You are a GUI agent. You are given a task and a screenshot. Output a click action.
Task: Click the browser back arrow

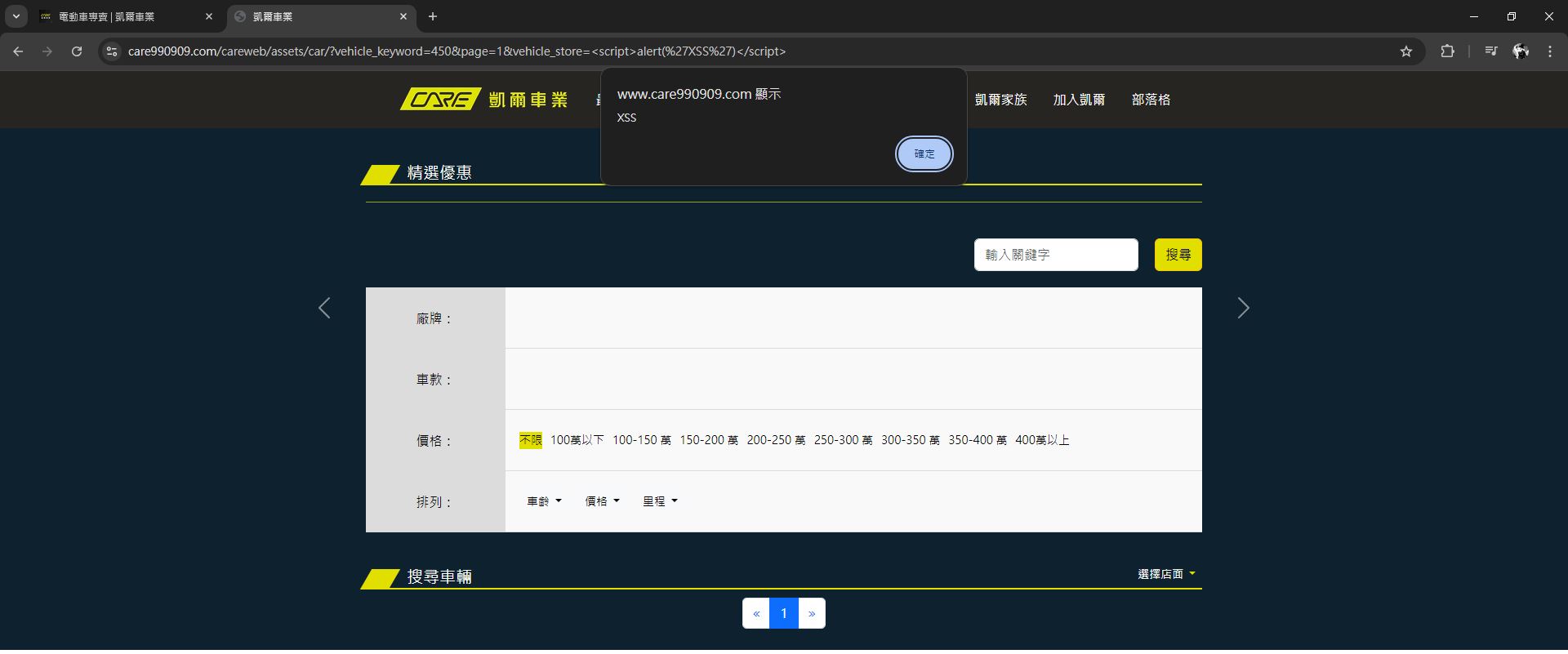pos(18,51)
